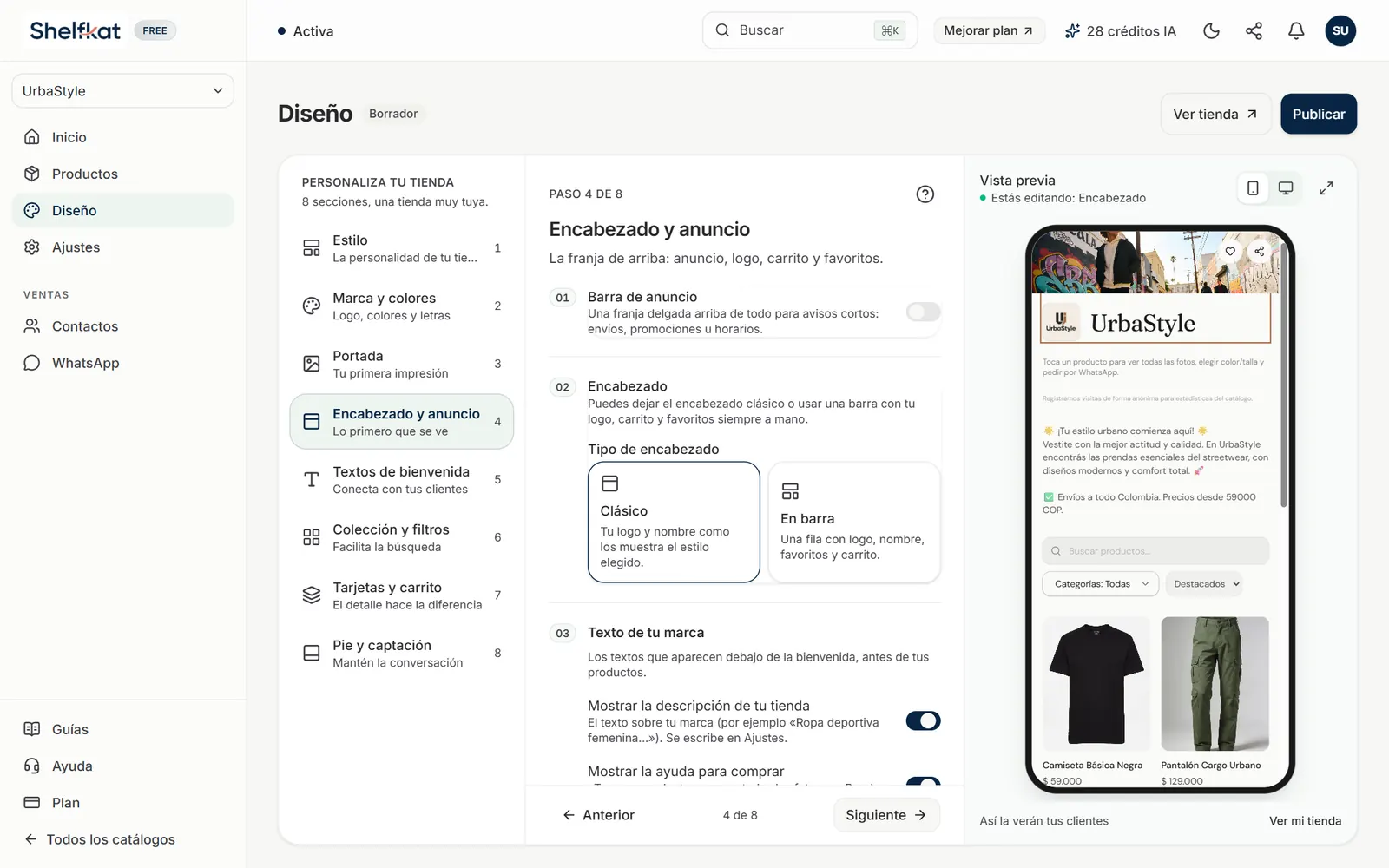This screenshot has width=1389, height=868.
Task: Open WhatsApp sales section
Action: (x=122, y=363)
